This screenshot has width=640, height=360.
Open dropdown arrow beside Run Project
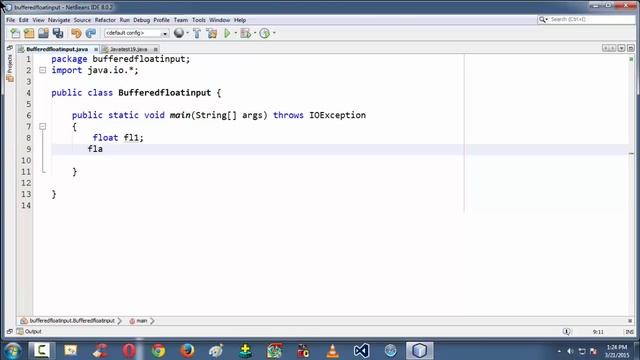click(x=236, y=33)
